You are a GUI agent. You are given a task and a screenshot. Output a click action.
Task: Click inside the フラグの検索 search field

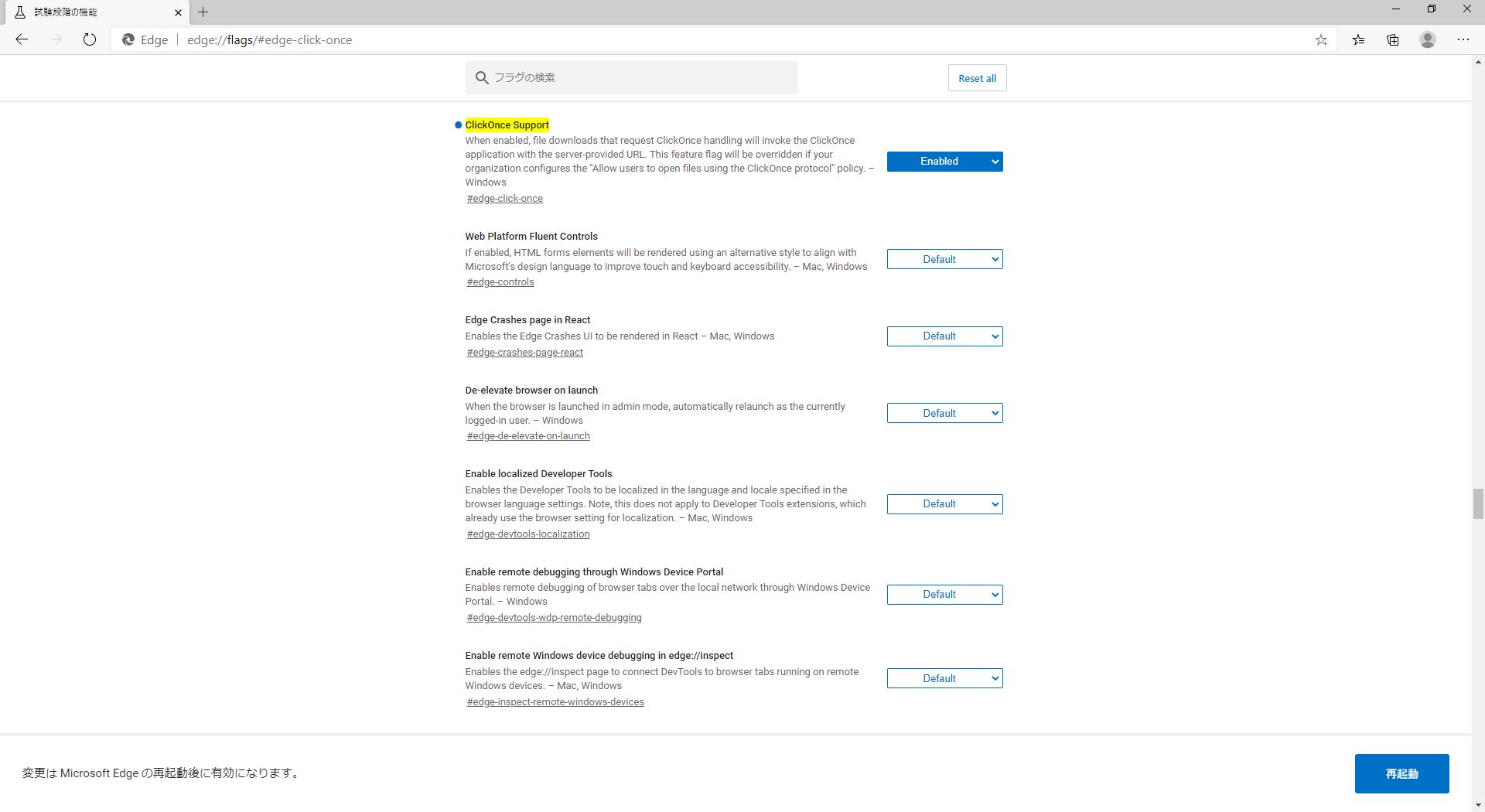pyautogui.click(x=631, y=77)
